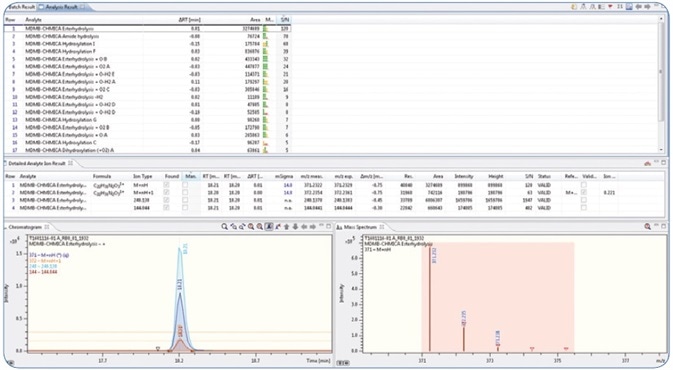Click the red icon in Detailed Analyte Ion Result header

click(x=647, y=163)
